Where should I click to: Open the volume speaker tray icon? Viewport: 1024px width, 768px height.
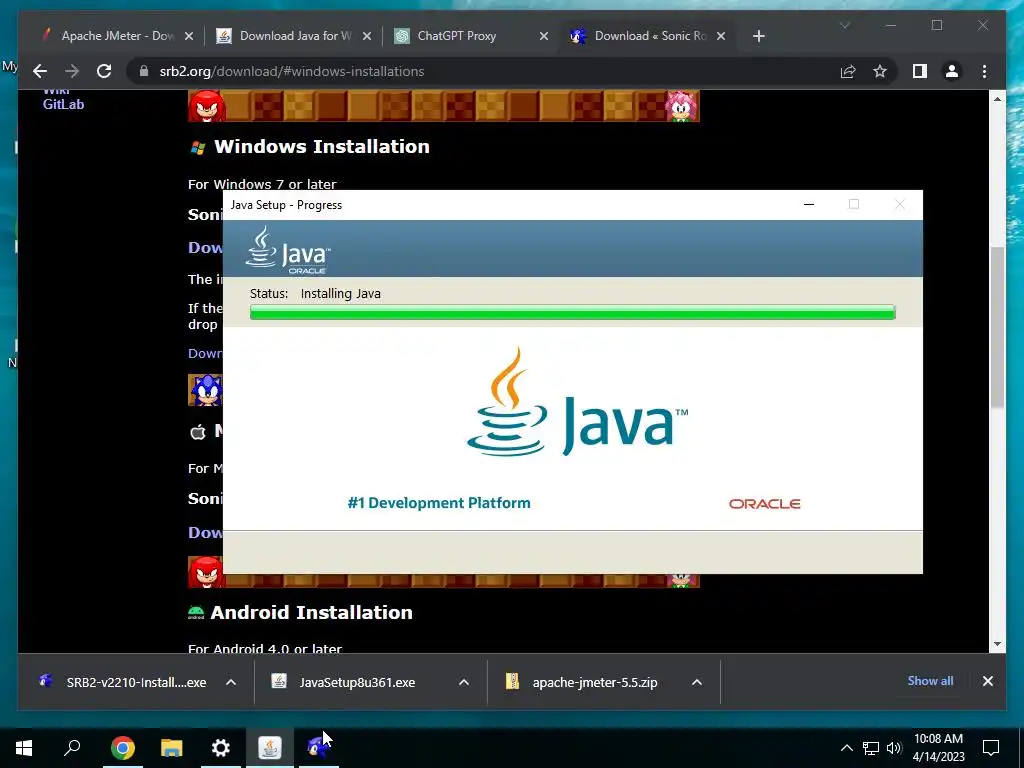(x=894, y=748)
